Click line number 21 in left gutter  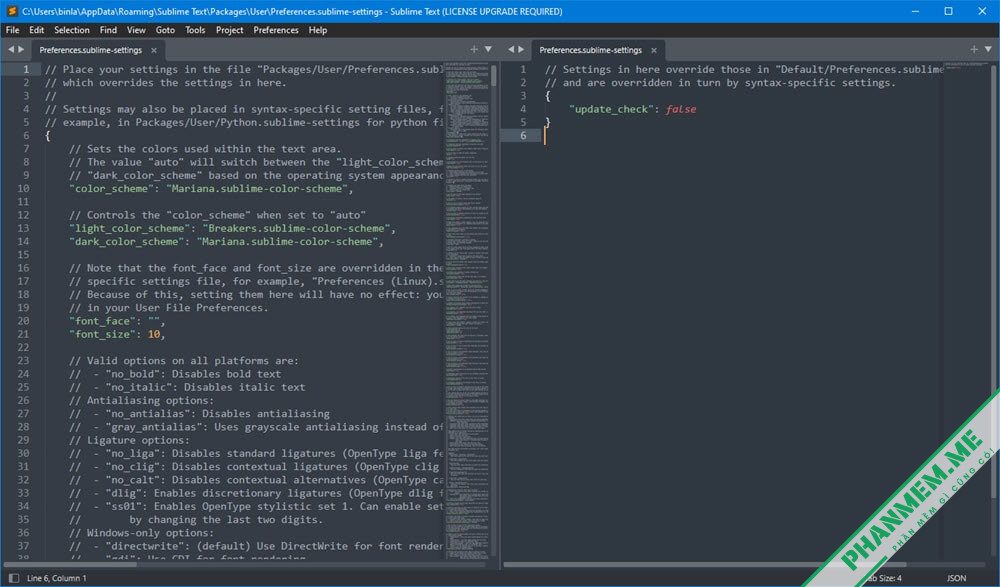click(x=23, y=334)
